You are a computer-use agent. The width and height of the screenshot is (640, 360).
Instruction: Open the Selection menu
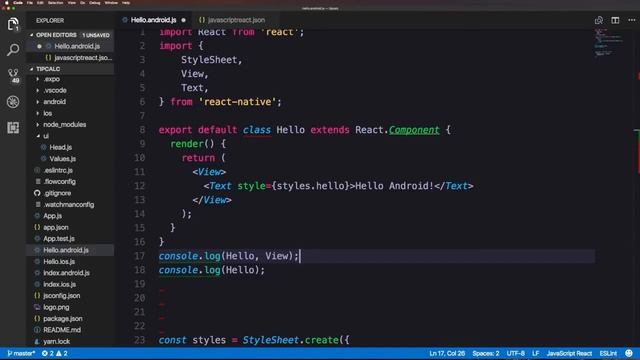pyautogui.click(x=56, y=3)
